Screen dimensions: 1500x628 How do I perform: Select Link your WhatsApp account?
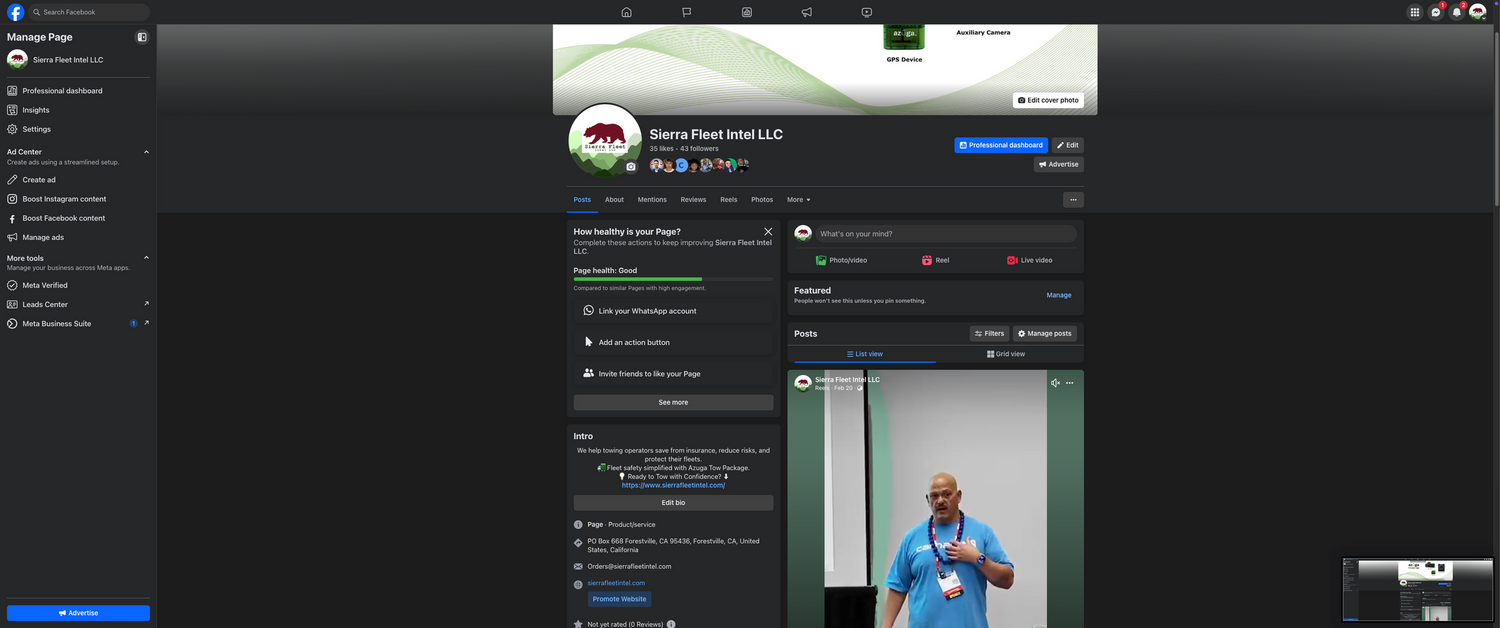click(673, 311)
